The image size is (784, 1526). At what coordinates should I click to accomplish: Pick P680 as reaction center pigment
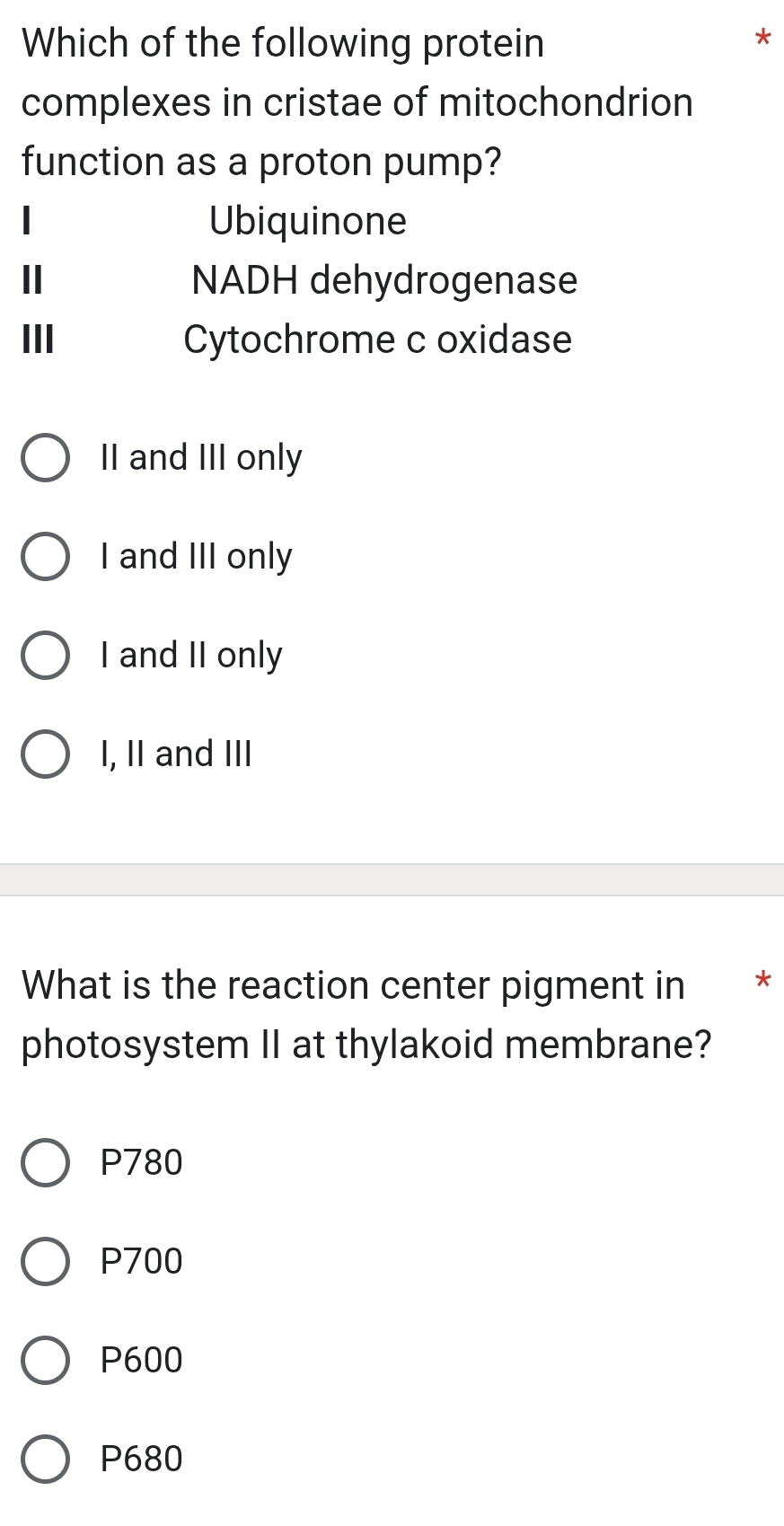tap(140, 1459)
